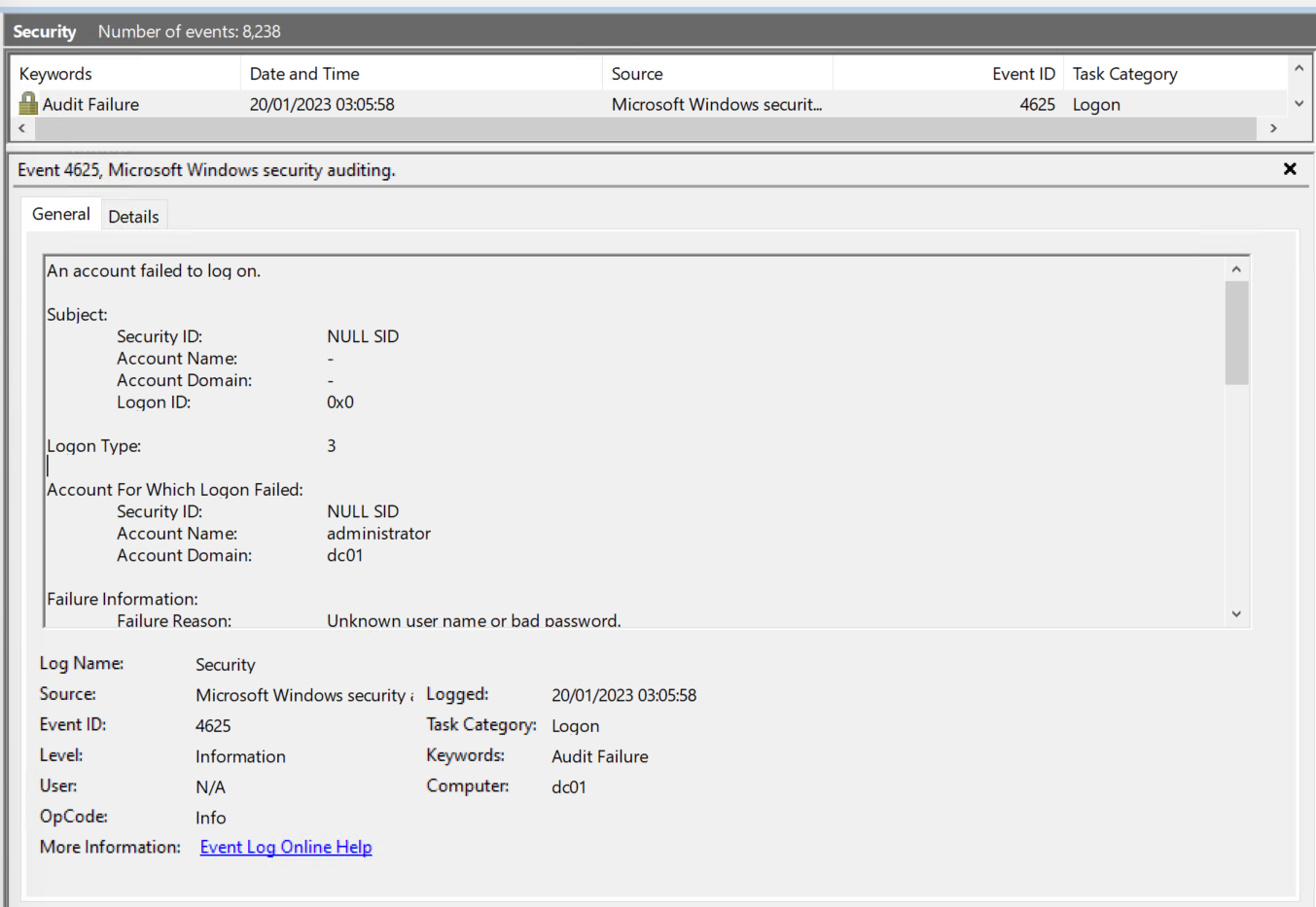The width and height of the screenshot is (1316, 907).
Task: Click the Security log title bar
Action: (x=45, y=31)
